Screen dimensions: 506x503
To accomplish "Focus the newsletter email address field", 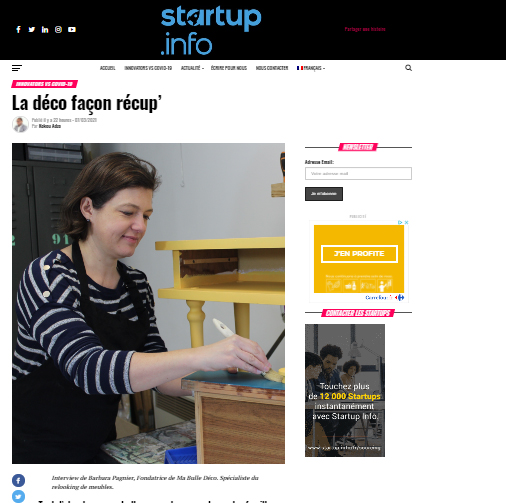I will (358, 173).
